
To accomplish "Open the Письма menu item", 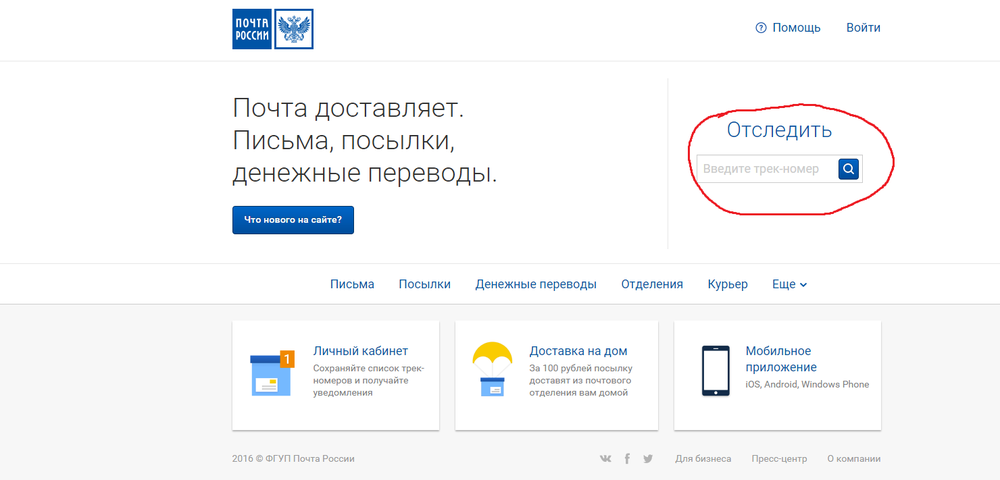I will tap(352, 284).
